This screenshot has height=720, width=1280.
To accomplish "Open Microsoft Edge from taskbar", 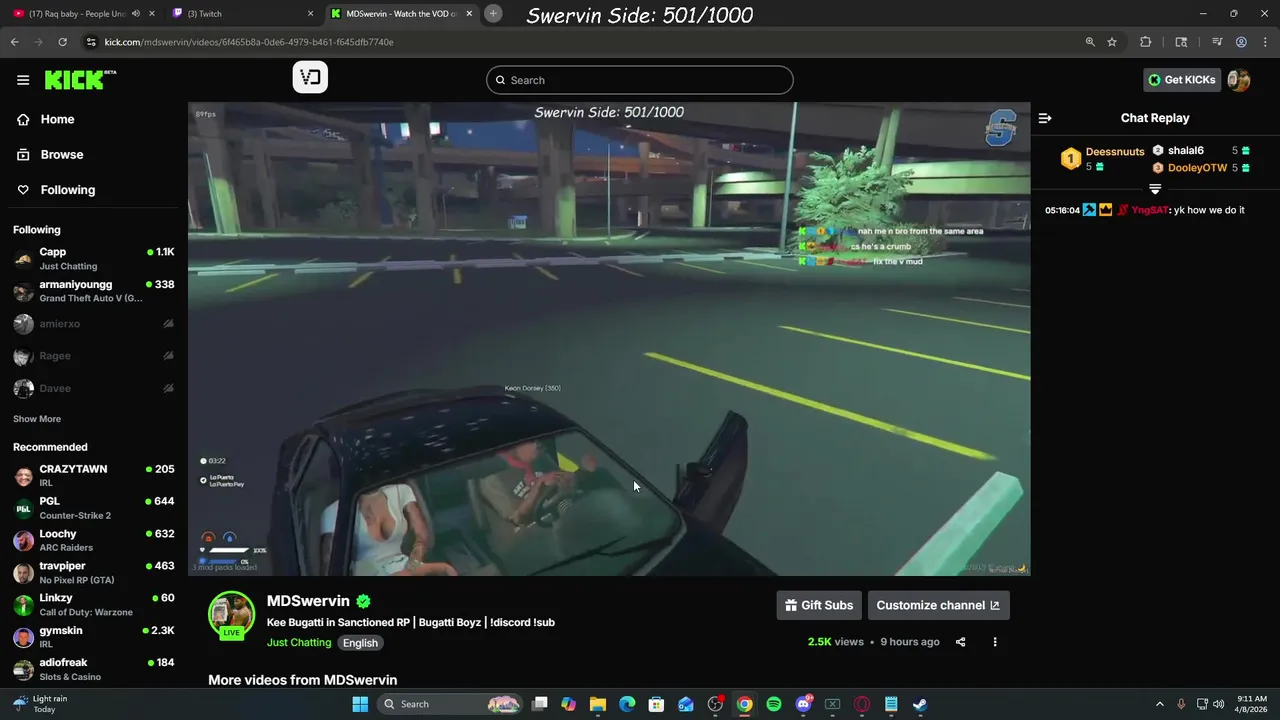I will [627, 704].
